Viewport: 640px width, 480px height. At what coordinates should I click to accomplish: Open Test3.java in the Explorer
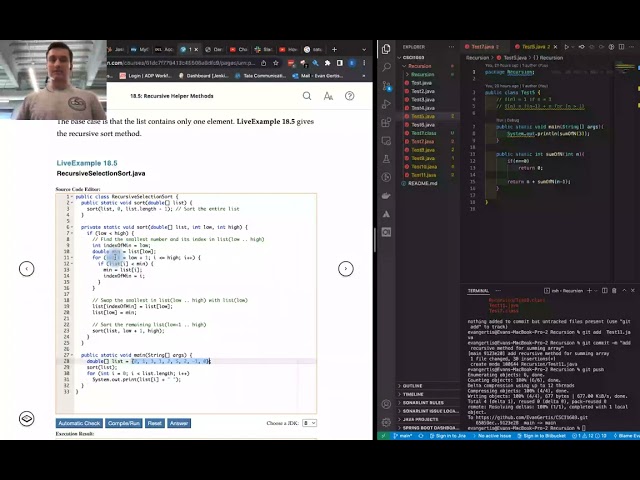[427, 99]
